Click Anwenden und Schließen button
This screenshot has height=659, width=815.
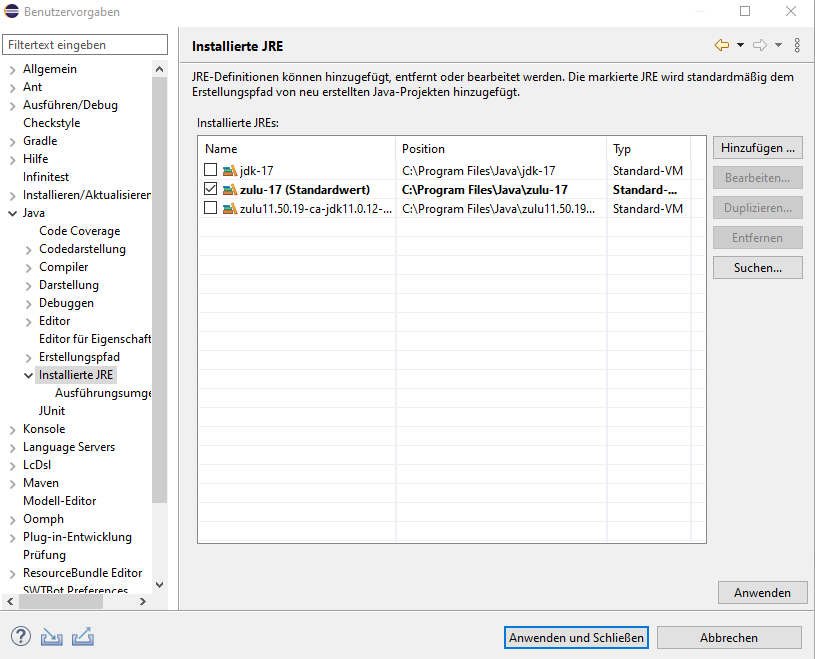click(576, 638)
